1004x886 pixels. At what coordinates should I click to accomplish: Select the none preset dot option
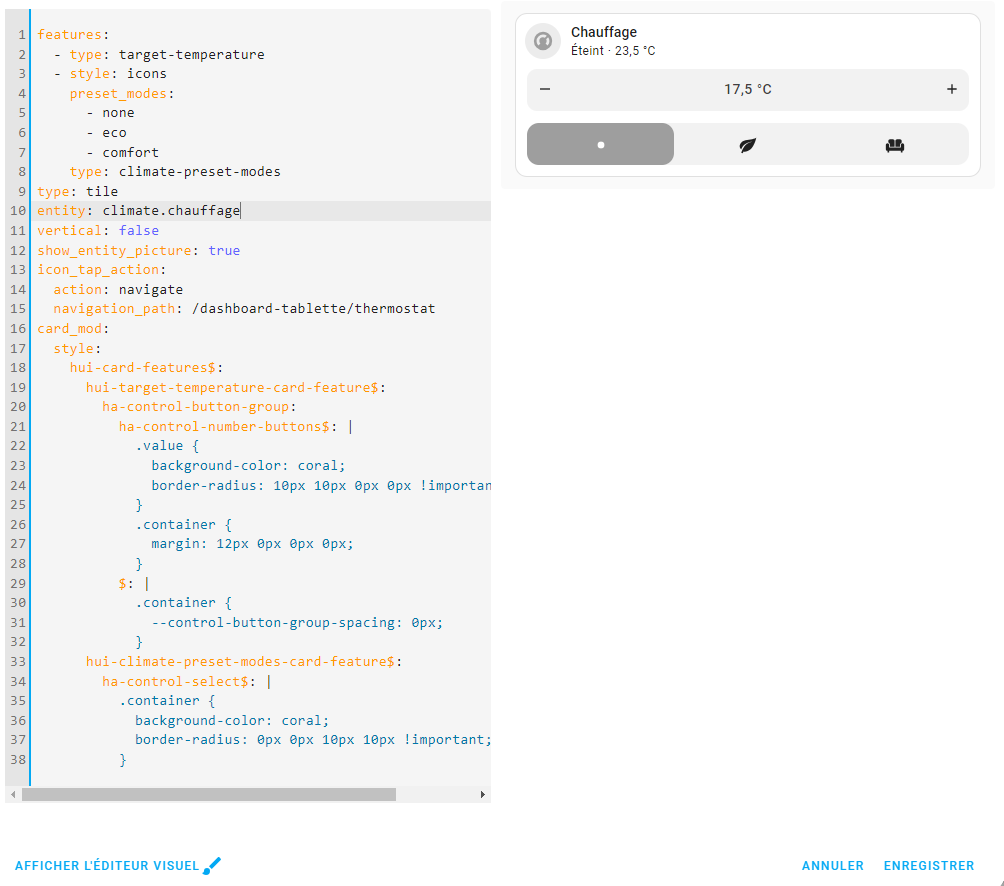coord(600,144)
